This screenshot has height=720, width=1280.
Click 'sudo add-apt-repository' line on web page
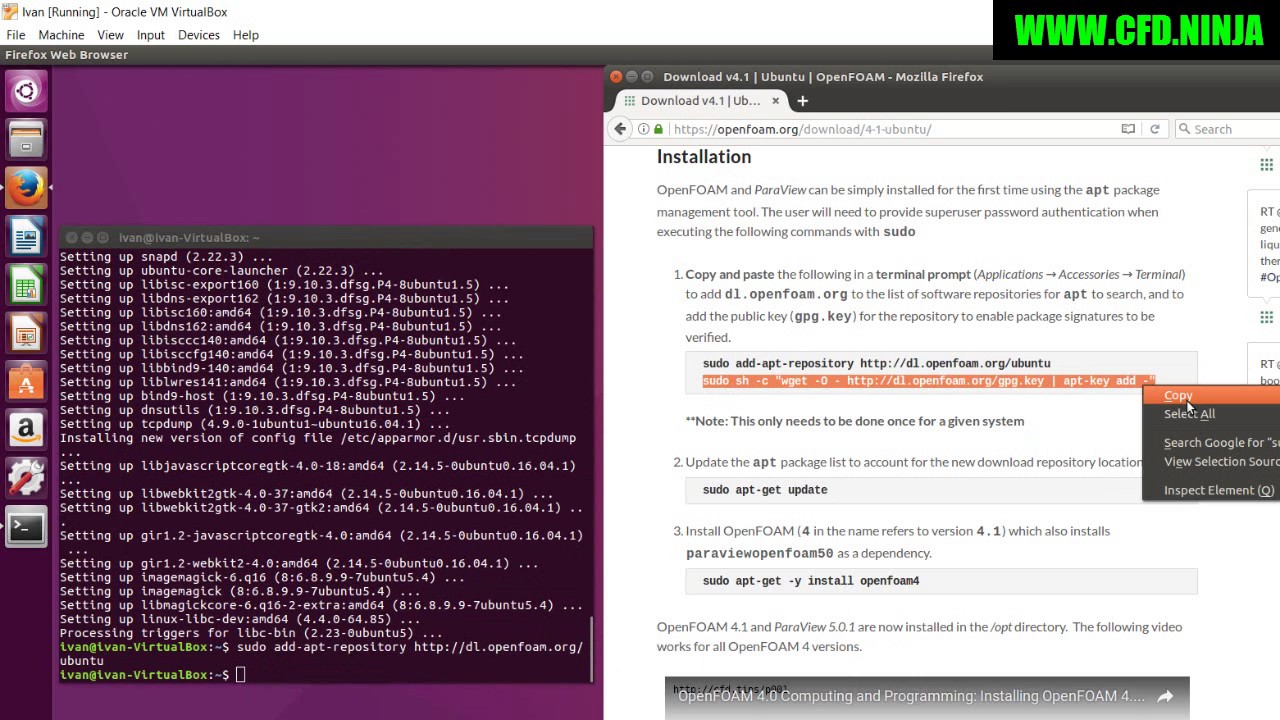click(x=876, y=364)
